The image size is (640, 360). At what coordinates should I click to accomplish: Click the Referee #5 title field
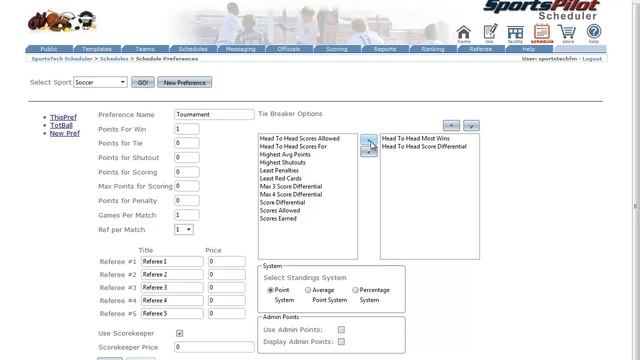pyautogui.click(x=172, y=313)
